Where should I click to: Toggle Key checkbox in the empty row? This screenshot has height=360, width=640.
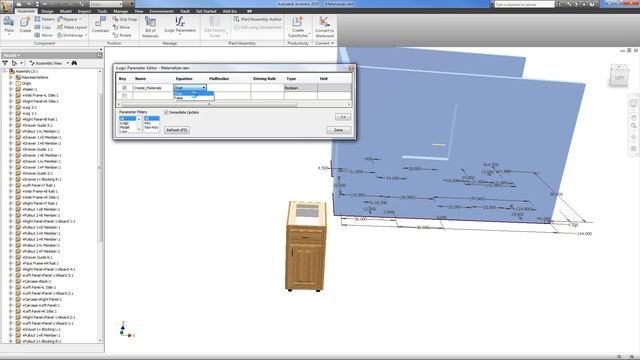124,96
